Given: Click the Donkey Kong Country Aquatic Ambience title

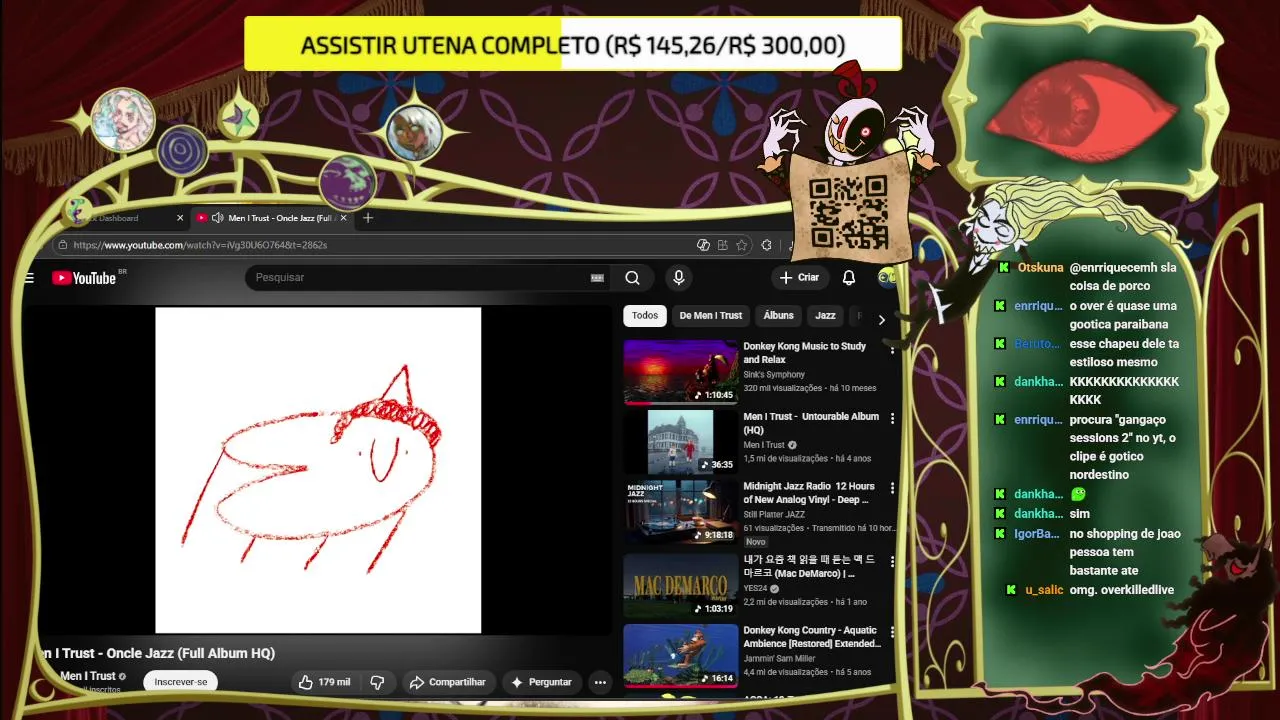Looking at the screenshot, I should pyautogui.click(x=812, y=637).
